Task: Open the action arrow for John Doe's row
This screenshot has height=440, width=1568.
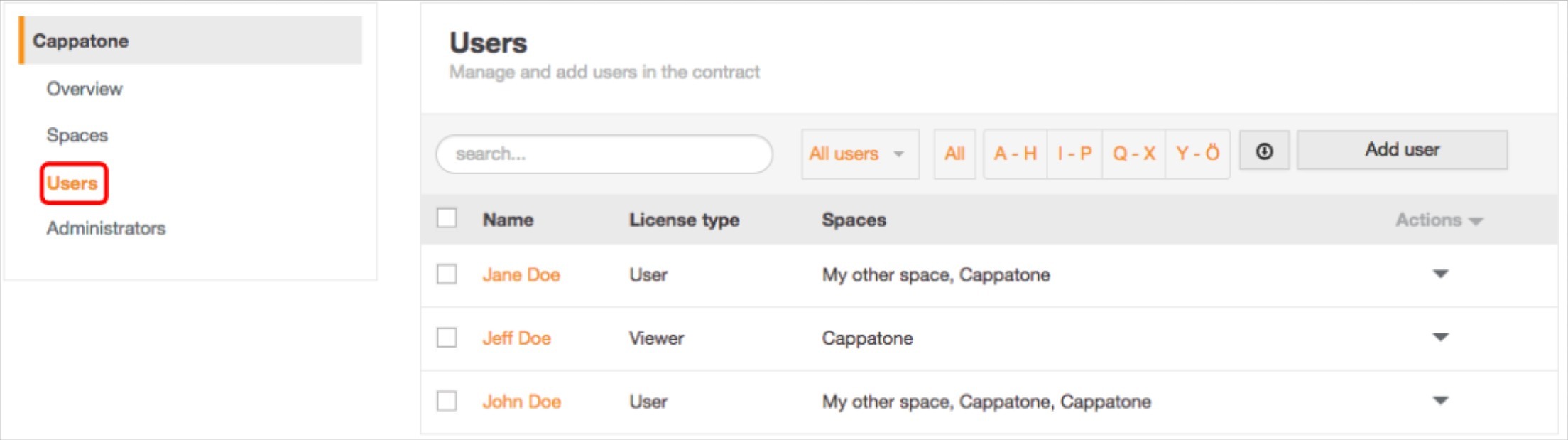Action: point(1440,401)
